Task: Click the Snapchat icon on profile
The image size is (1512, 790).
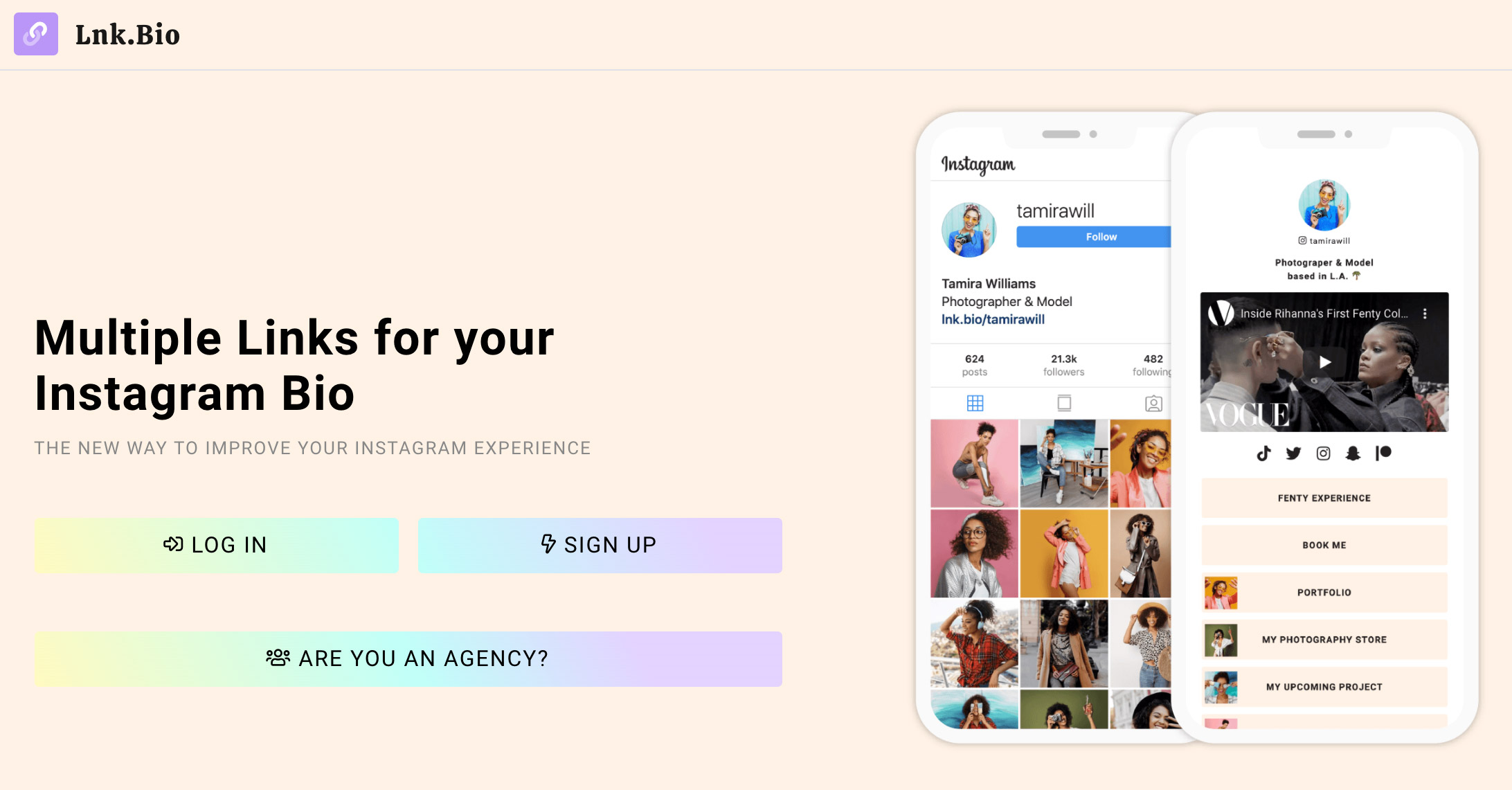Action: click(1351, 454)
